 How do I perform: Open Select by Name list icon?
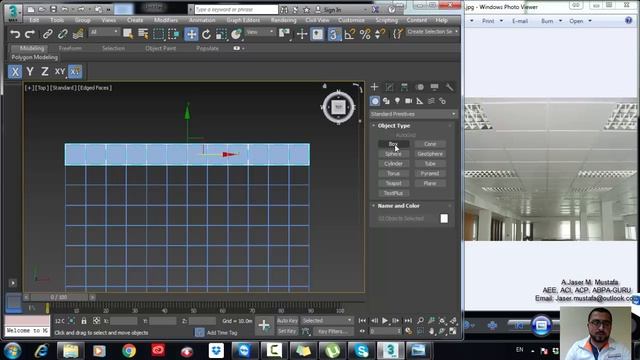(143, 34)
